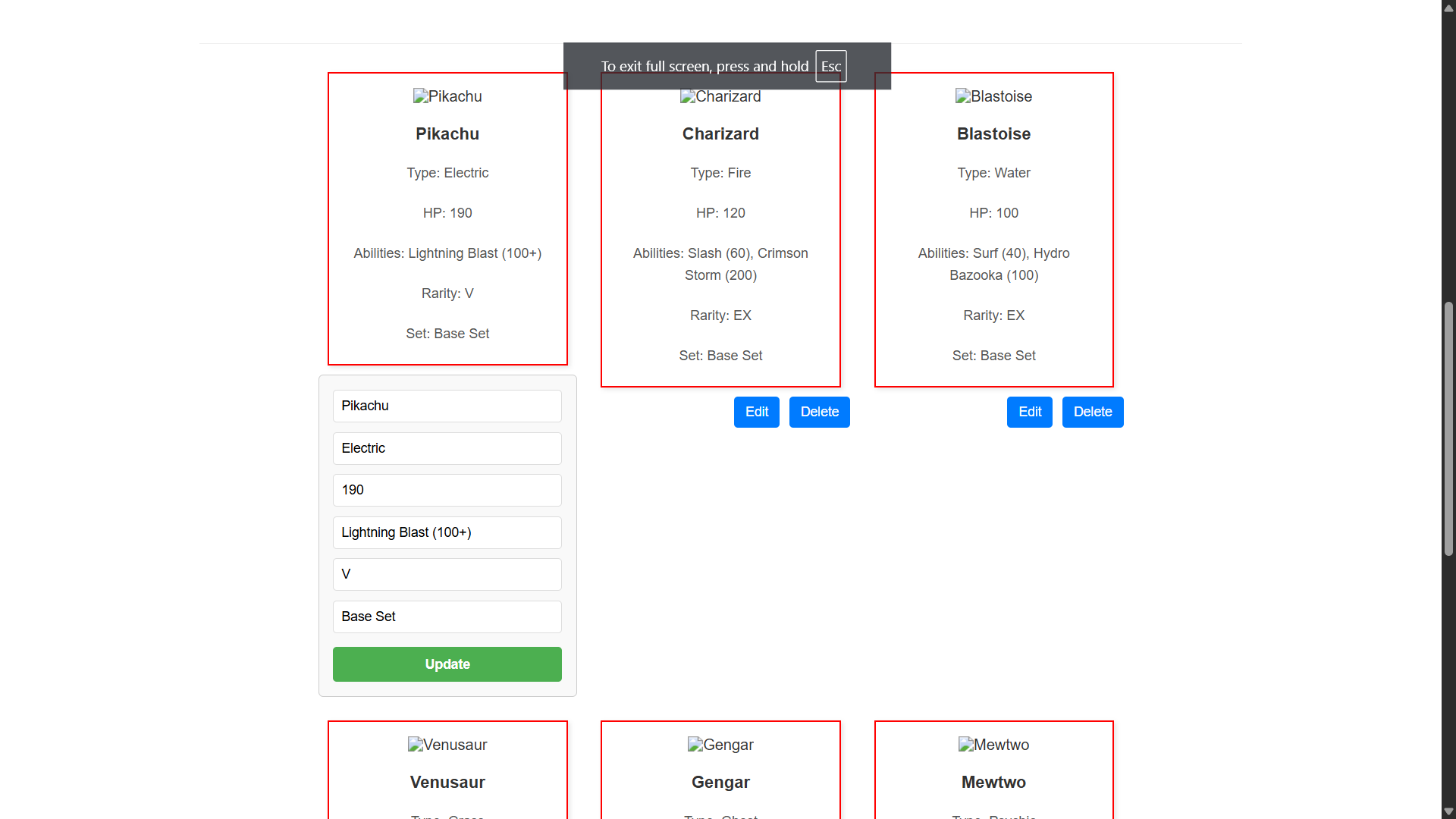Focus the HP field containing 190
This screenshot has width=1456, height=819.
click(447, 490)
